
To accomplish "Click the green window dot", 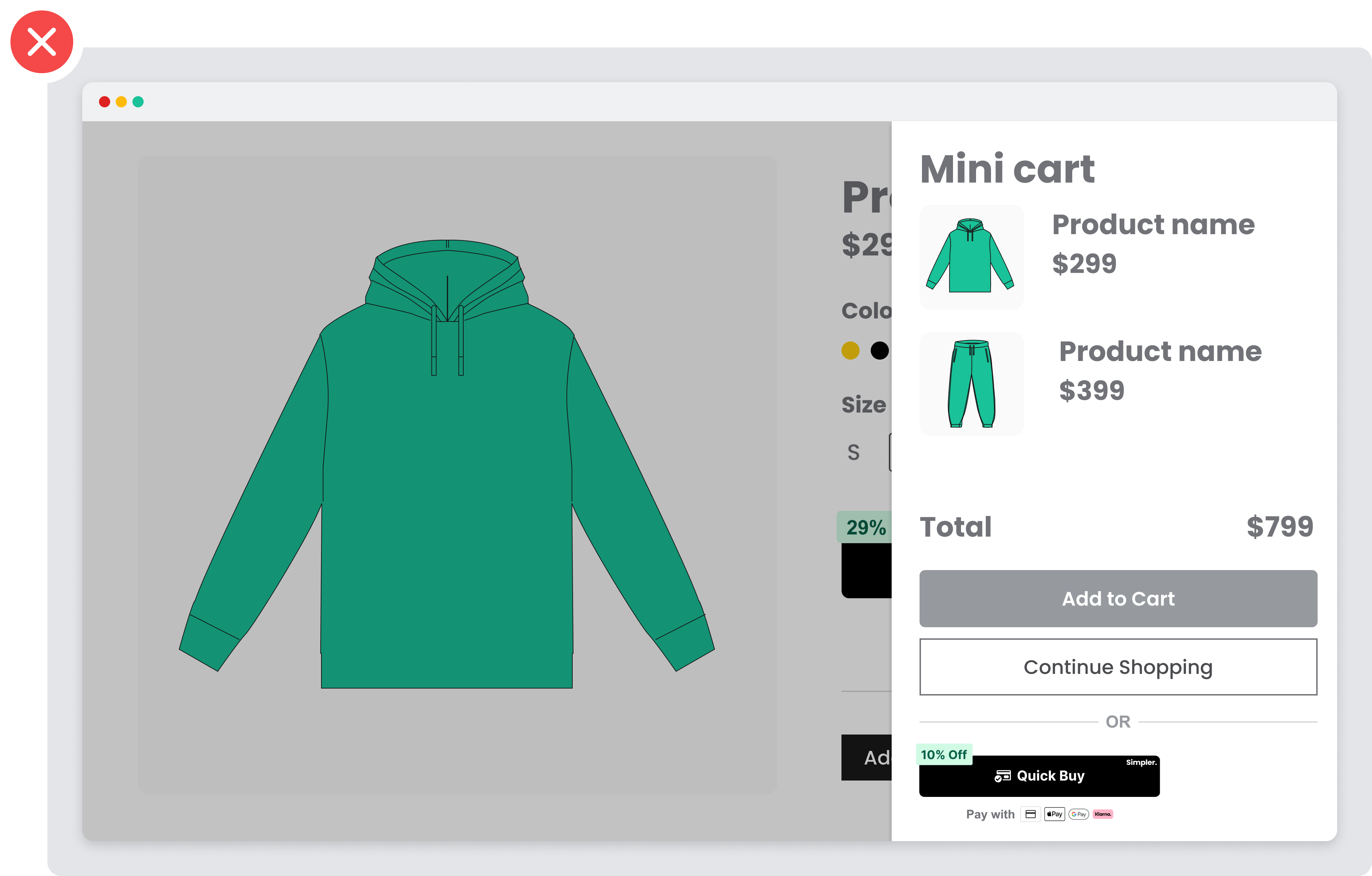I will 138,102.
